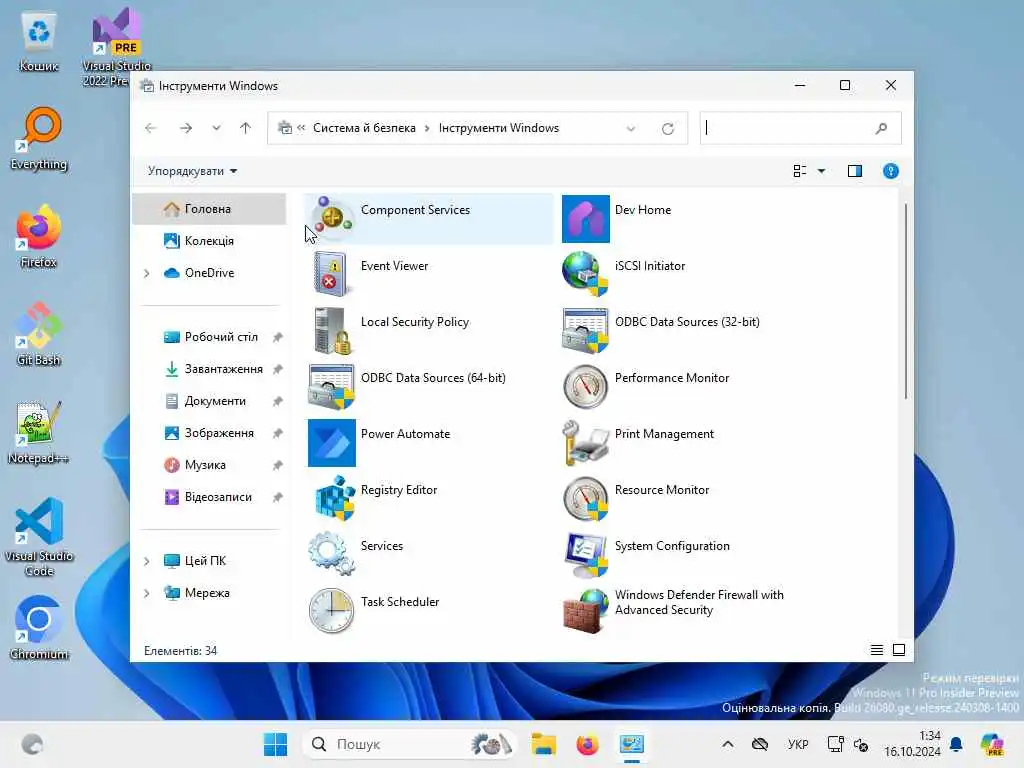Open the help button in toolbar
Viewport: 1024px width, 768px height.
tap(891, 171)
